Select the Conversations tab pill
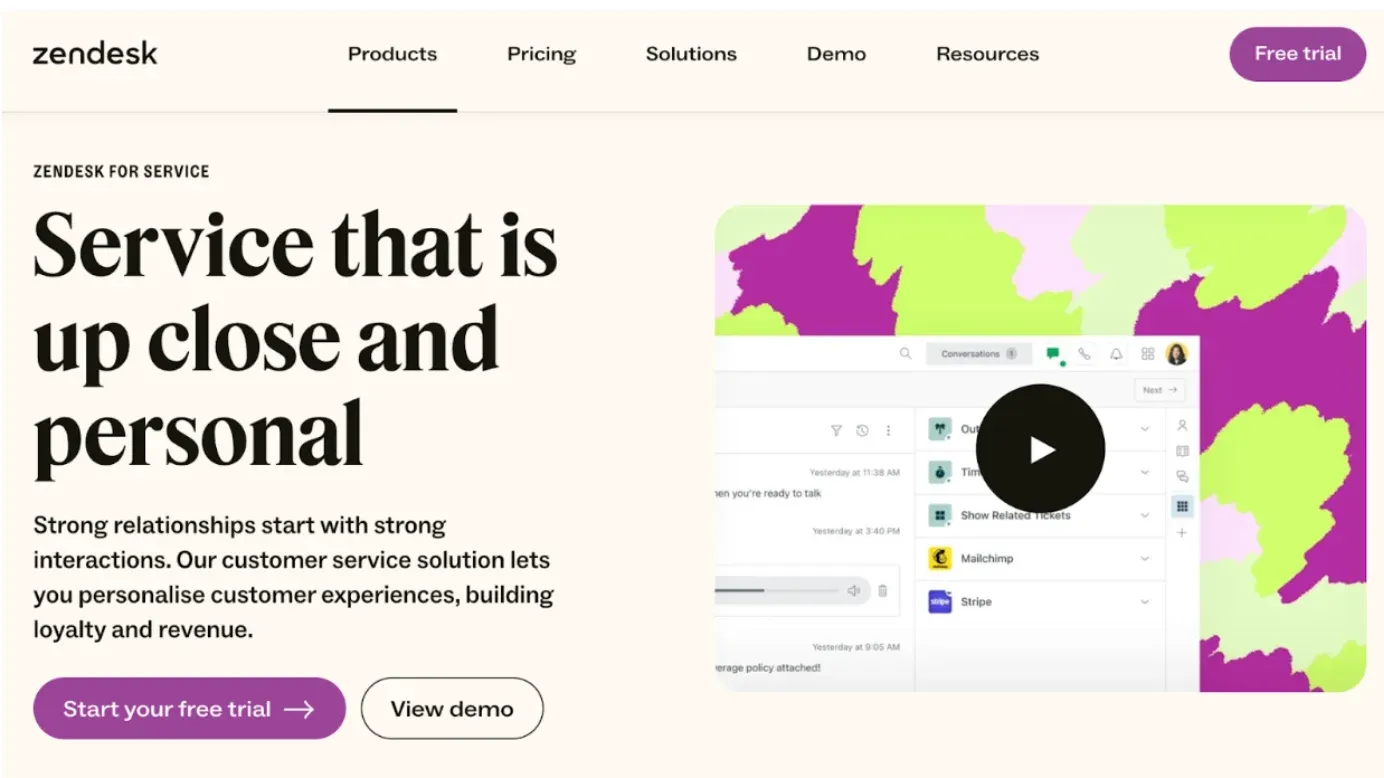This screenshot has height=778, width=1384. (x=979, y=354)
